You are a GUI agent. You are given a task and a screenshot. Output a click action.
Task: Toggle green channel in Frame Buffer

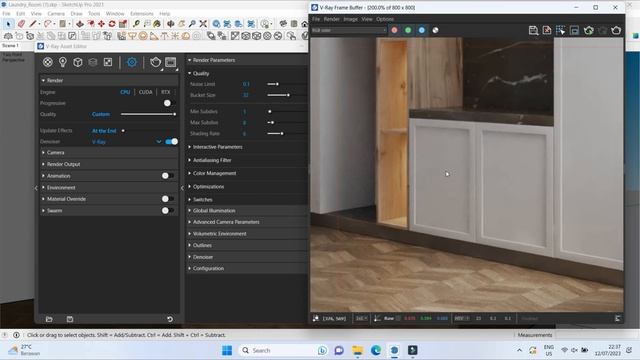click(408, 30)
